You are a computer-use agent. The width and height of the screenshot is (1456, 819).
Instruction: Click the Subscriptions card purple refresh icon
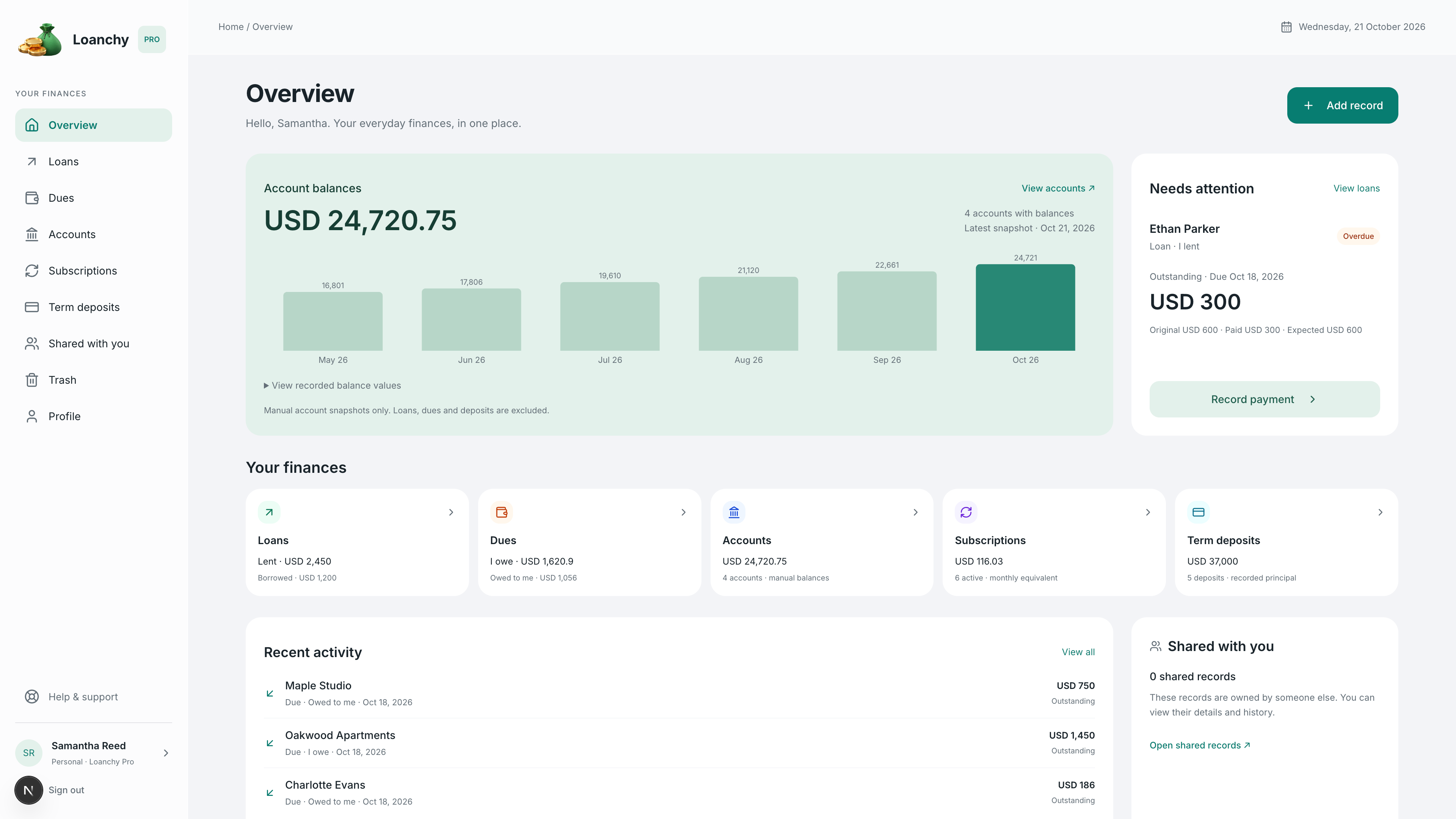pos(966,512)
